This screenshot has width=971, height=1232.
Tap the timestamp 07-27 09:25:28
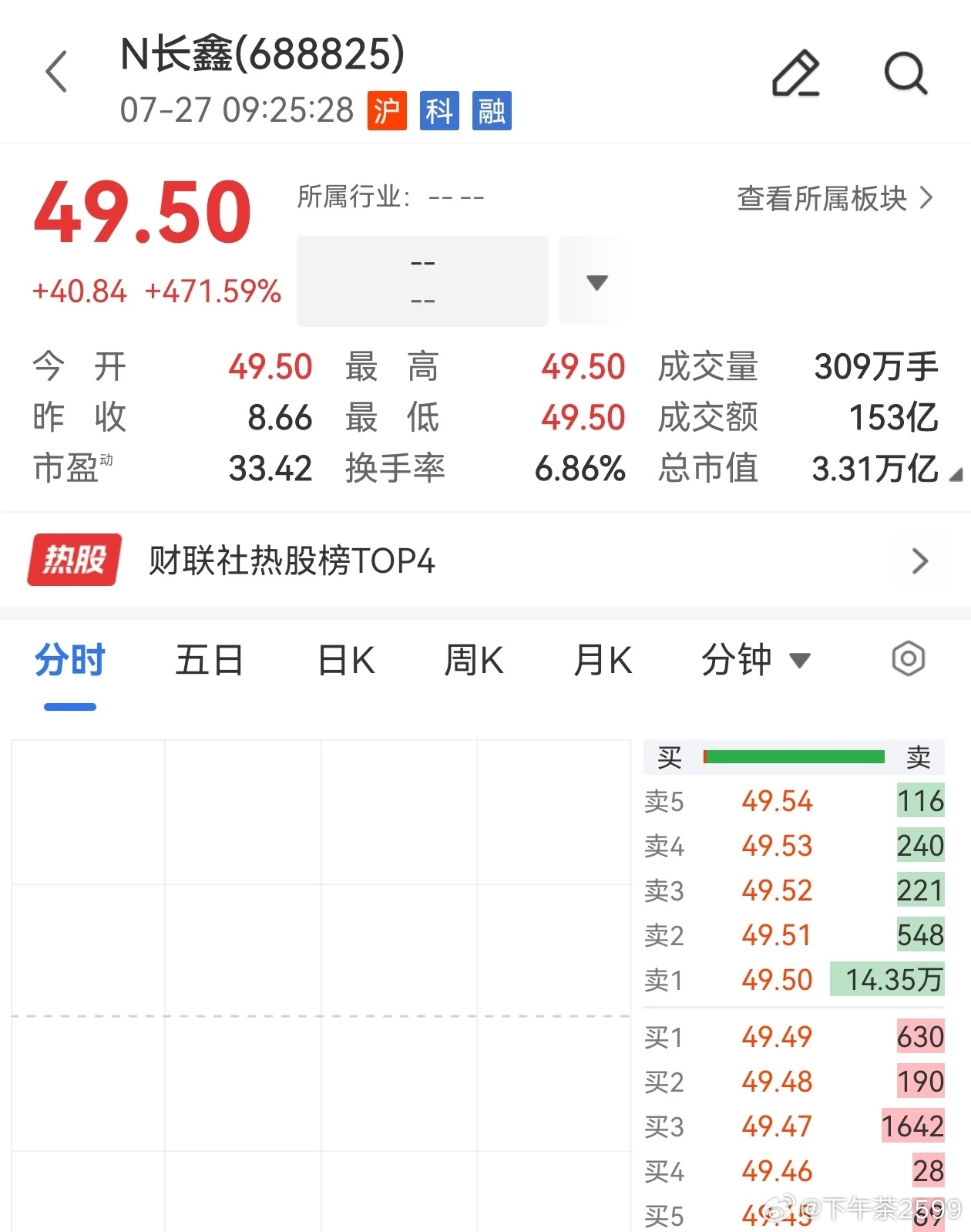click(x=237, y=110)
